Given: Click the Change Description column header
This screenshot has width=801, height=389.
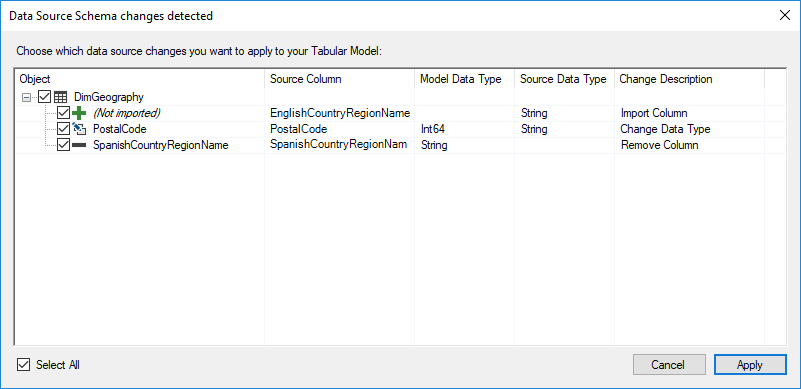Looking at the screenshot, I should click(690, 79).
